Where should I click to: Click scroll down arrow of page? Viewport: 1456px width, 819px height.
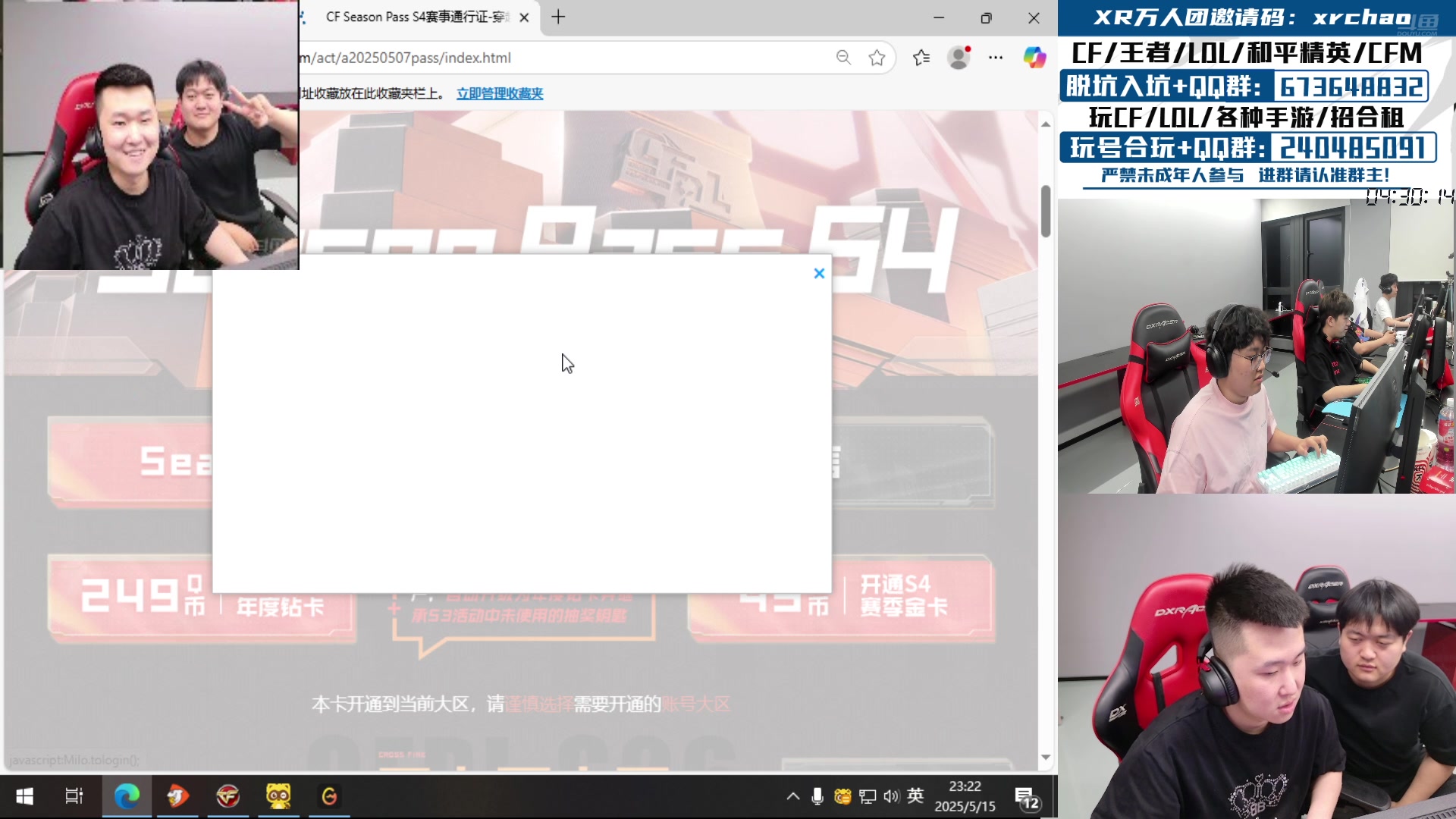point(1046,757)
